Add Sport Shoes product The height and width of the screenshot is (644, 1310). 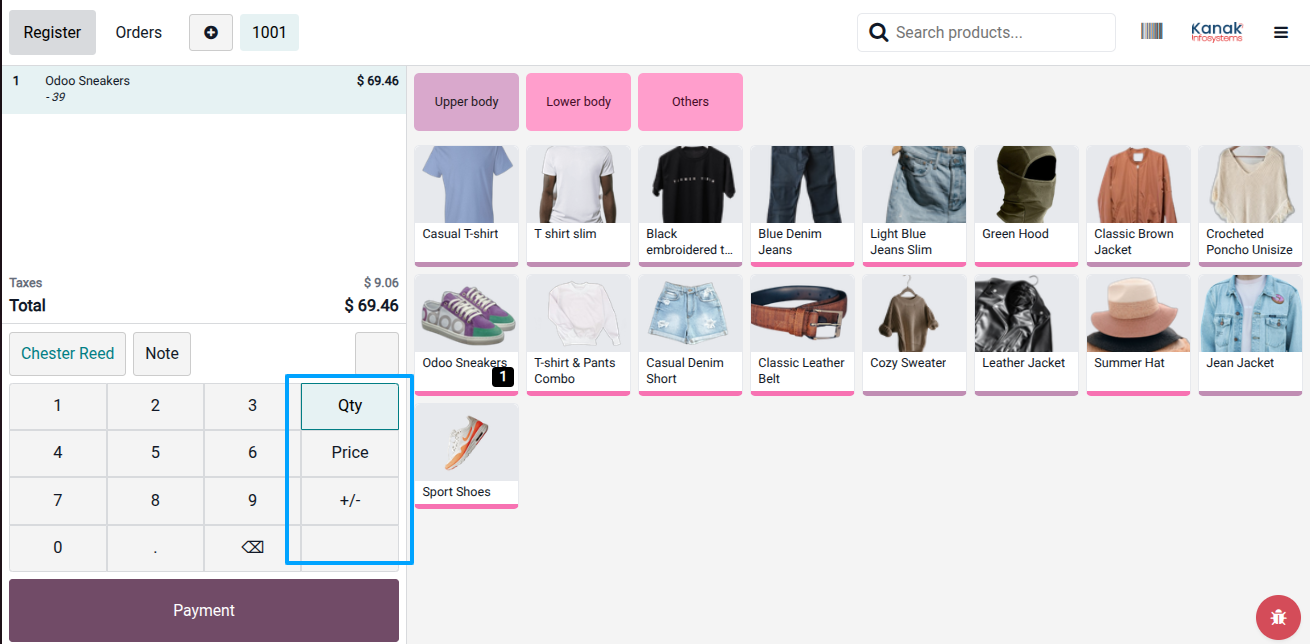[467, 456]
